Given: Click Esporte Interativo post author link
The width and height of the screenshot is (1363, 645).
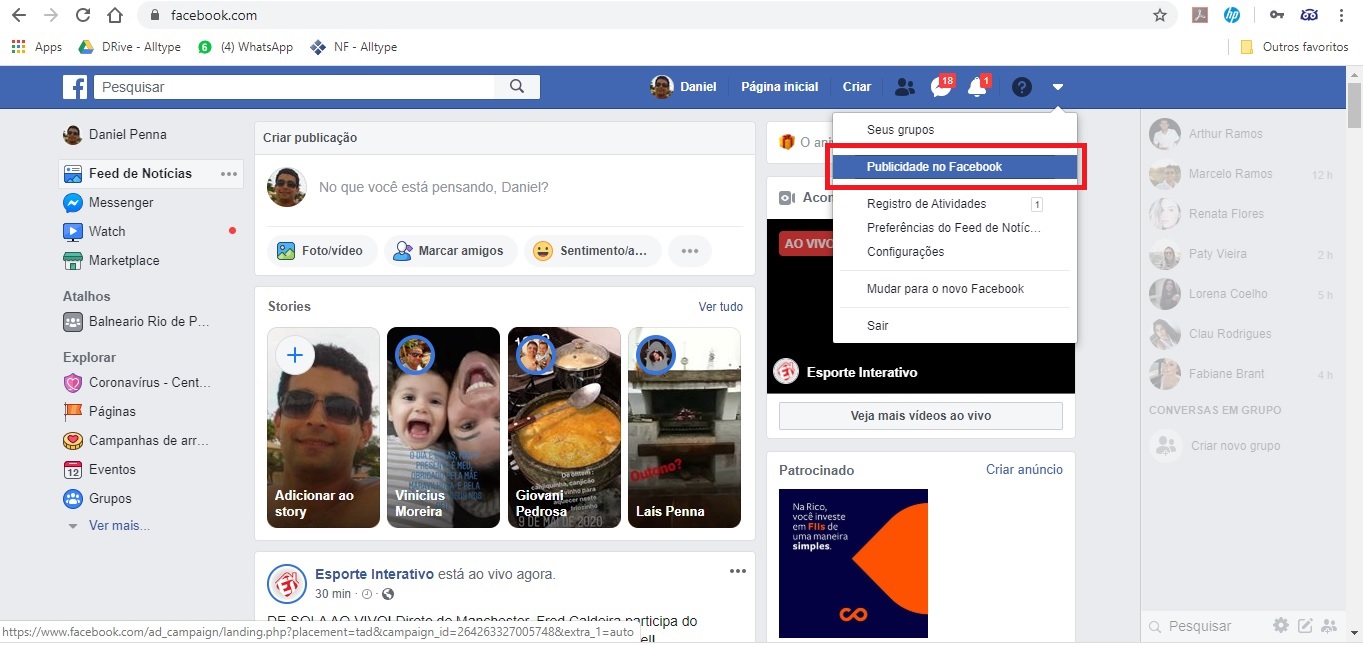Looking at the screenshot, I should tap(374, 574).
